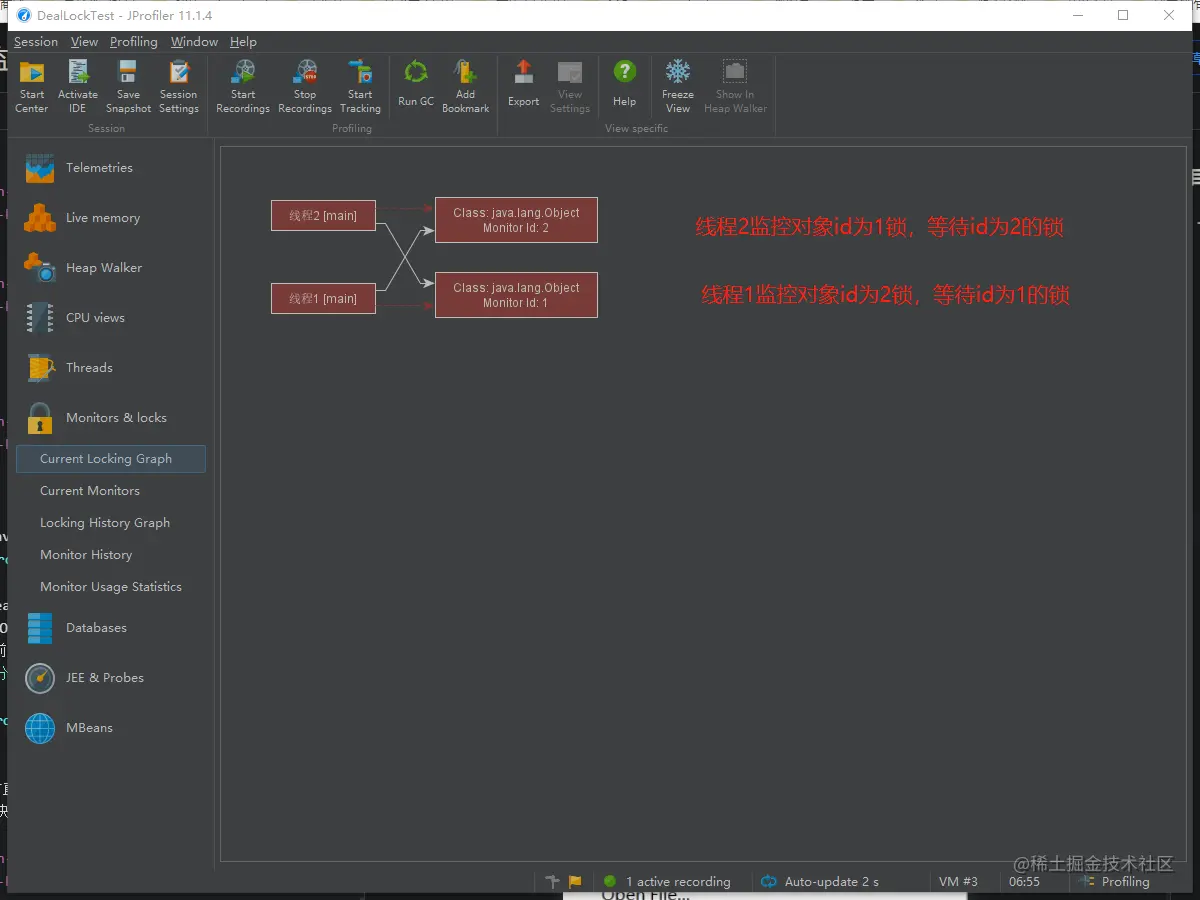Open the Start Center
The width and height of the screenshot is (1200, 900).
coord(32,87)
